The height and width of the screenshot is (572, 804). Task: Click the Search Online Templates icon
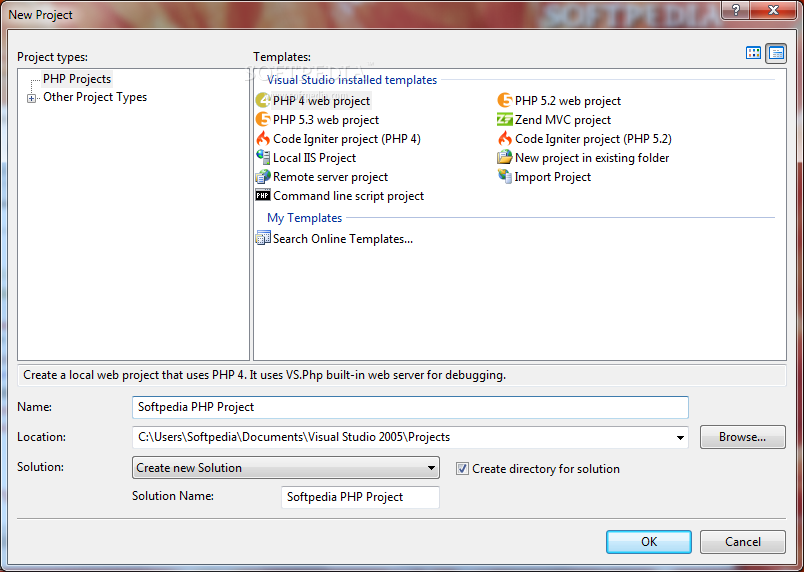(263, 238)
